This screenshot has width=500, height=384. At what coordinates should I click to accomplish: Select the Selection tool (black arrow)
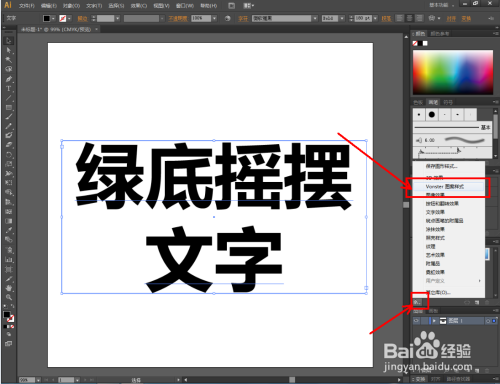pyautogui.click(x=9, y=41)
